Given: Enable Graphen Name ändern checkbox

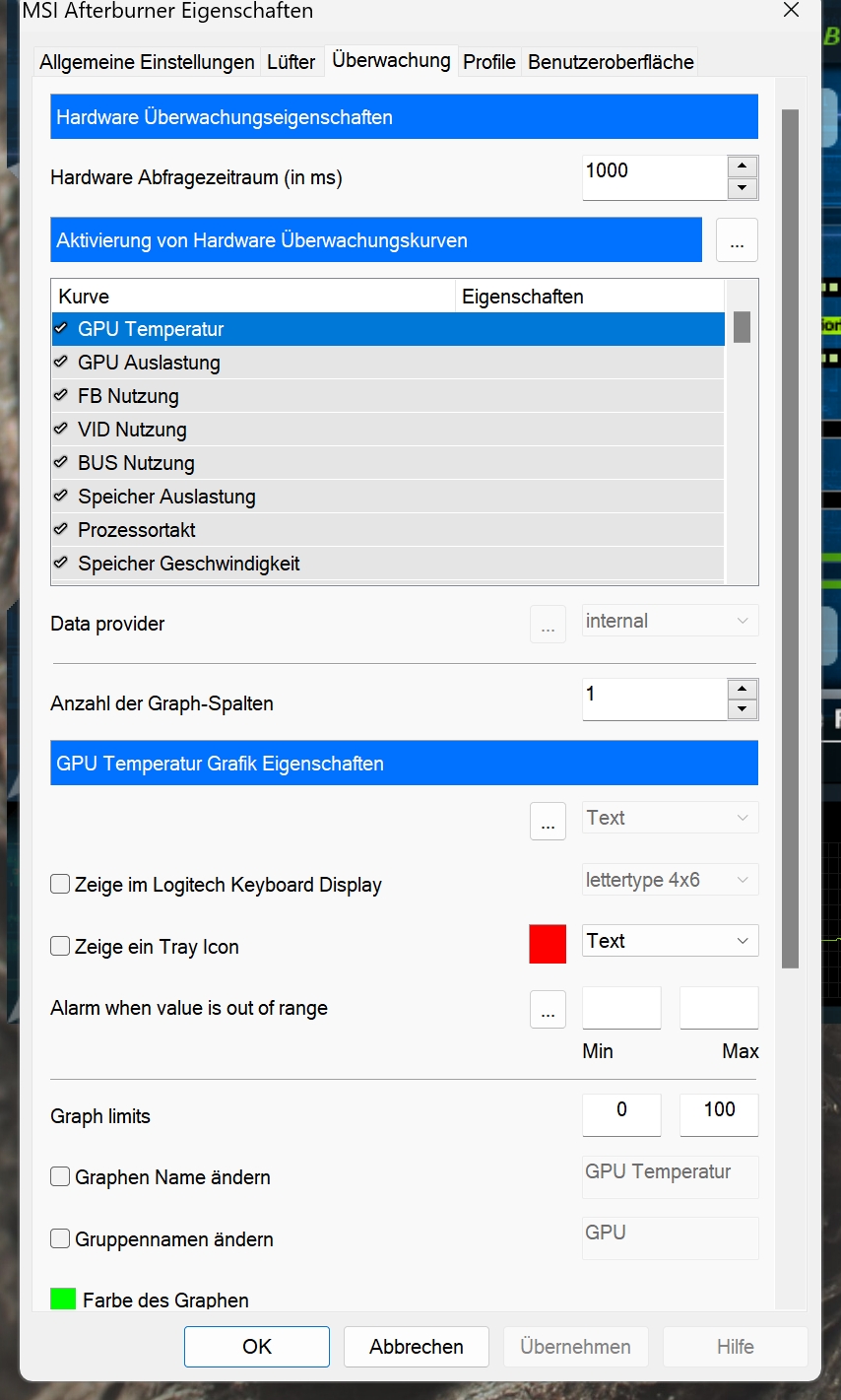Looking at the screenshot, I should coord(61,1177).
